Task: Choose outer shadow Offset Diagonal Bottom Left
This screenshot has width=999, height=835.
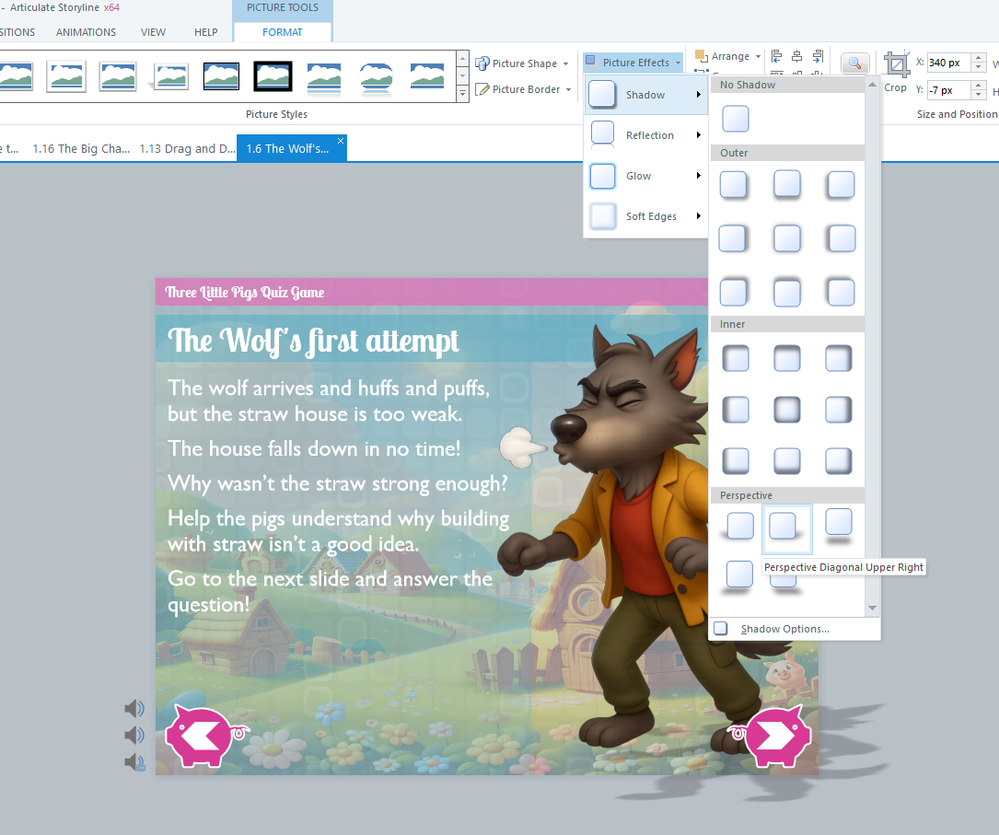Action: coord(840,185)
